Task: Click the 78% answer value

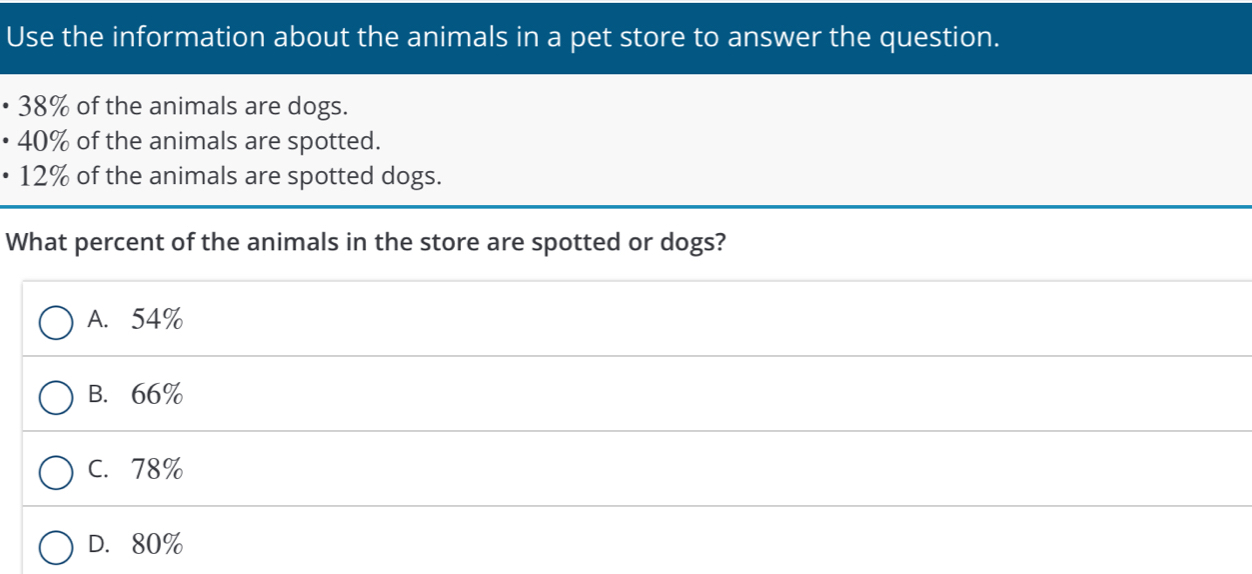Action: 158,470
